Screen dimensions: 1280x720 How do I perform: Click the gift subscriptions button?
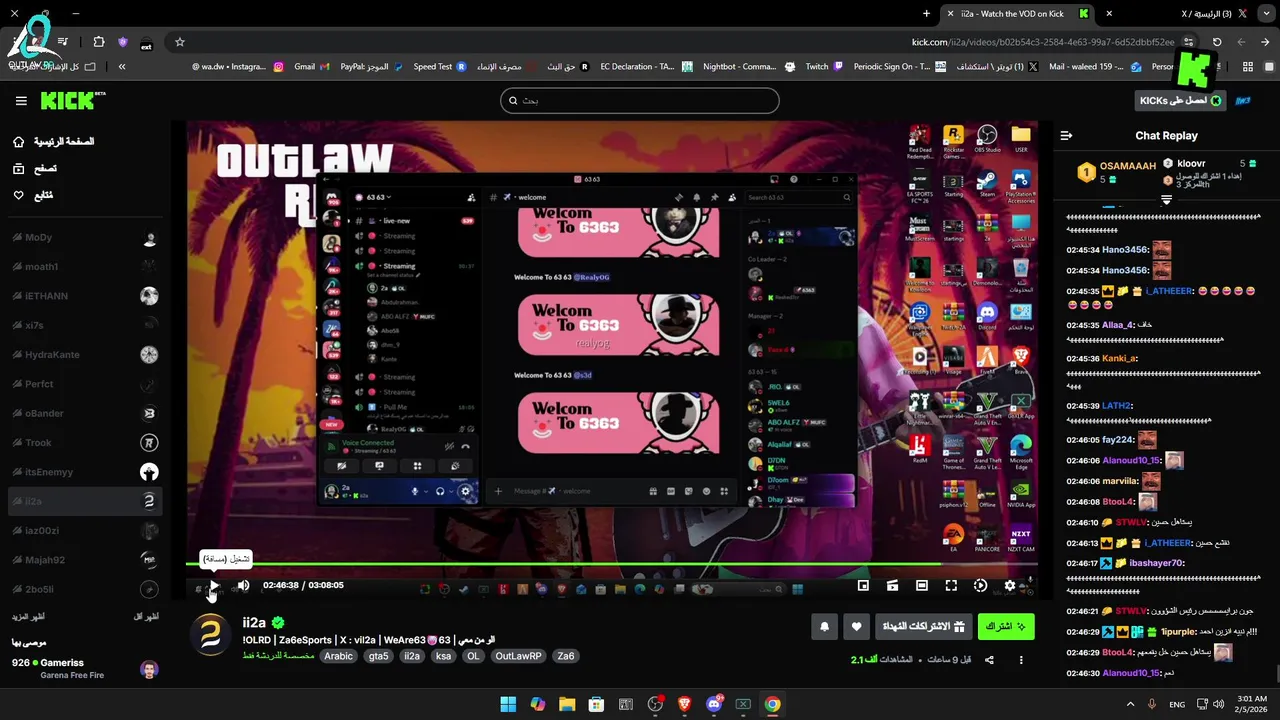click(925, 627)
